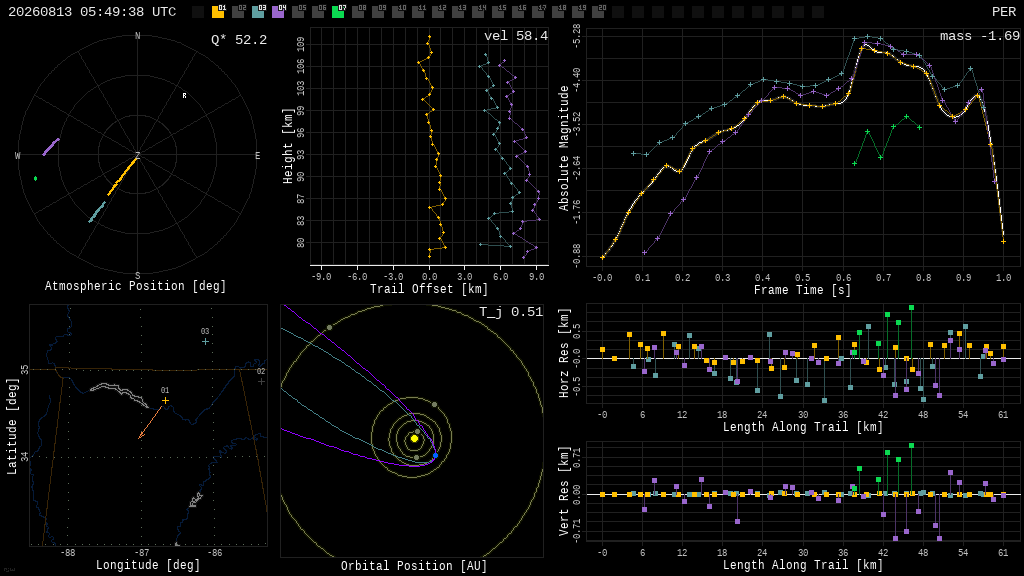Image resolution: width=1024 pixels, height=576 pixels.
Task: Click the teal station 03 cross marker on map
Action: [205, 342]
